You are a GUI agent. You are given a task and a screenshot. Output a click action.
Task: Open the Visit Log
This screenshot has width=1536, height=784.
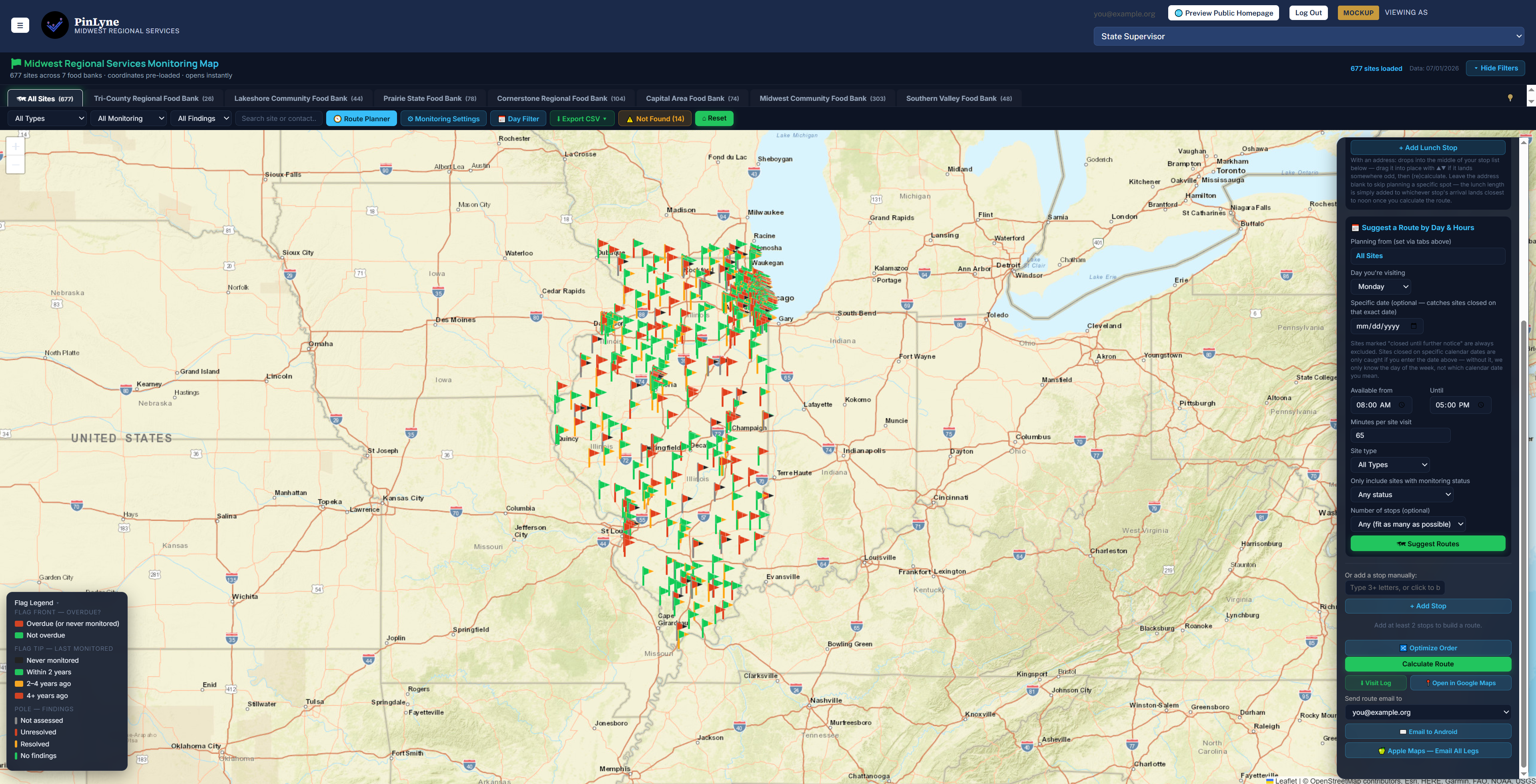coord(1376,683)
